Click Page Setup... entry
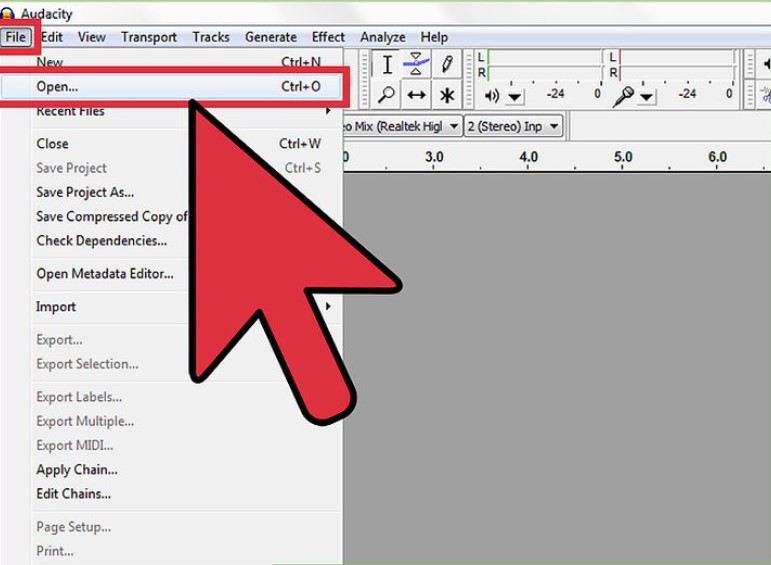 click(x=186, y=527)
